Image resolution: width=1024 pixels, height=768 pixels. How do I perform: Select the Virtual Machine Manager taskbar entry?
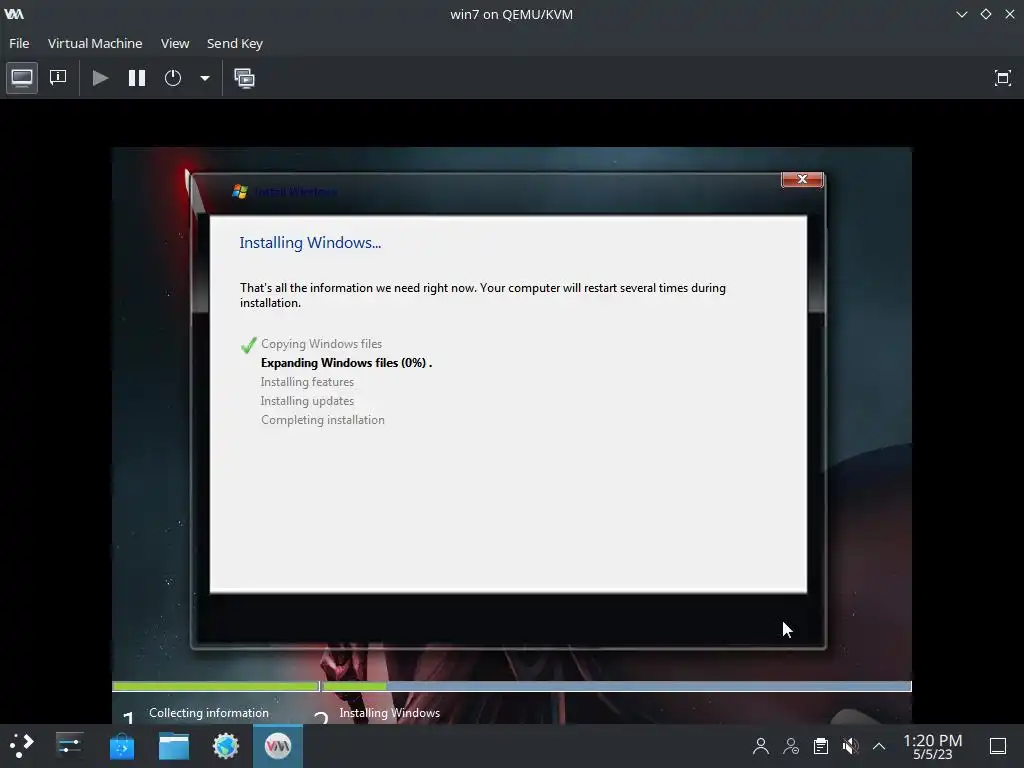pyautogui.click(x=278, y=746)
